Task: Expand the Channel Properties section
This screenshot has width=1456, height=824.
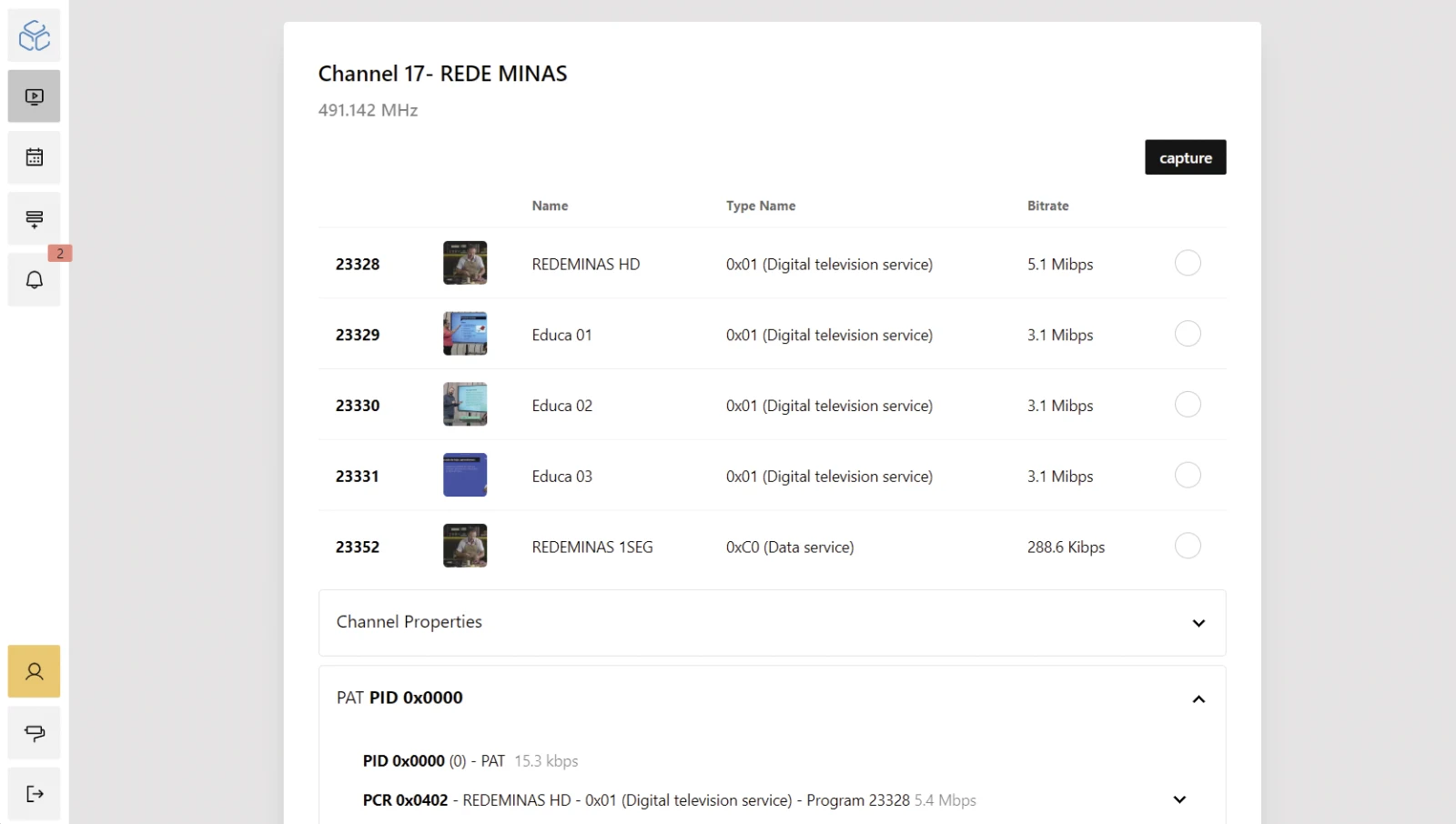Action: click(x=772, y=623)
